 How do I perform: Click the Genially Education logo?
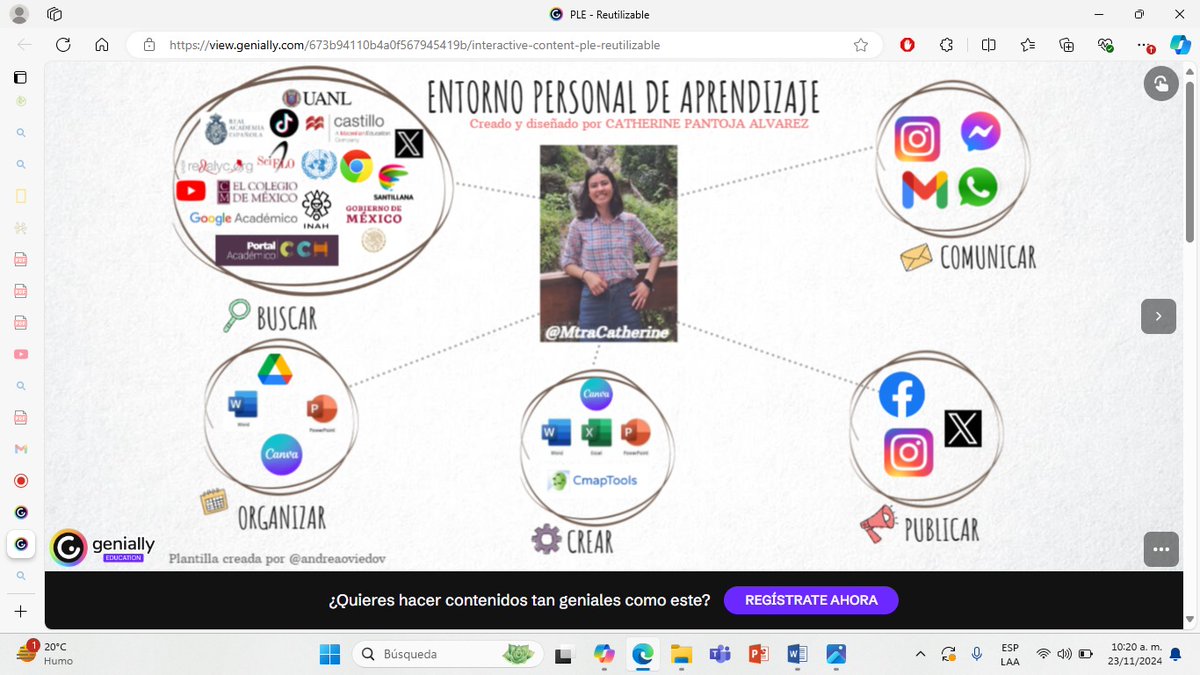click(x=103, y=547)
